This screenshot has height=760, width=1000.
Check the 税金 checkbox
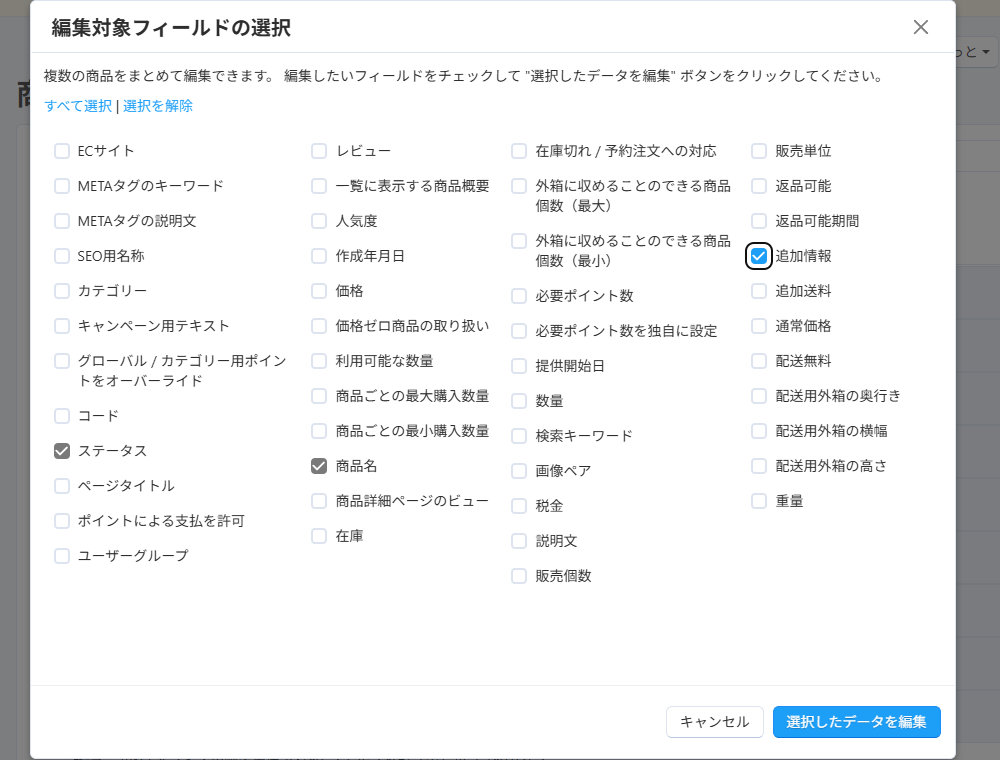coord(518,506)
